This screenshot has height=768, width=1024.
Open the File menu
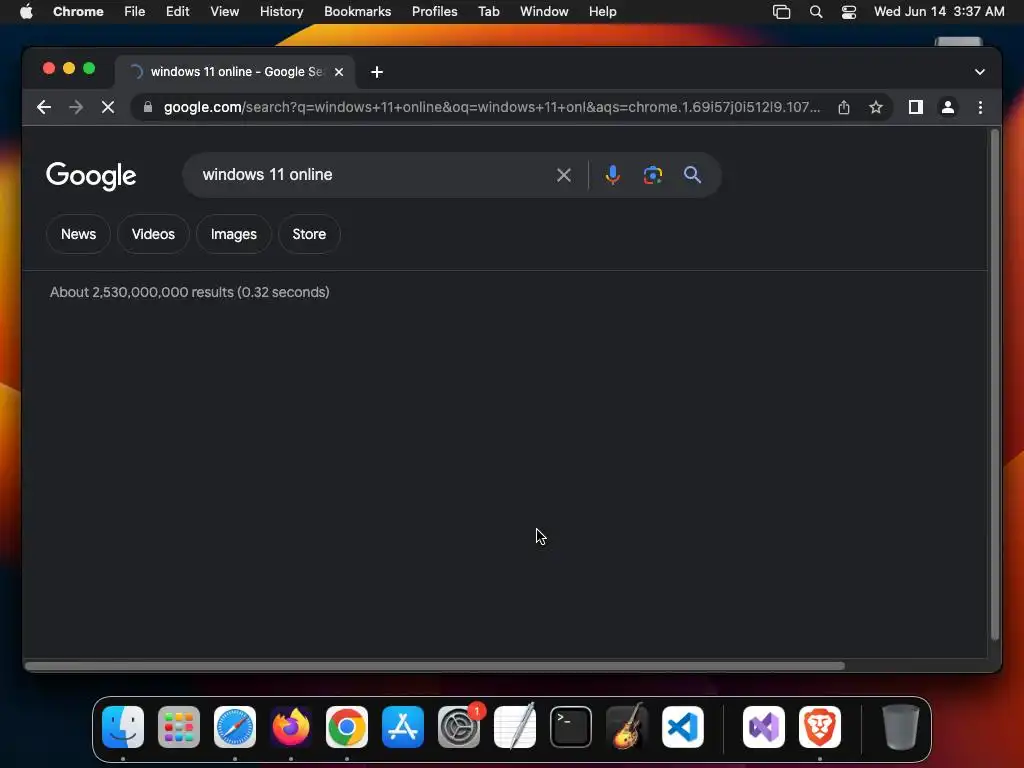135,12
